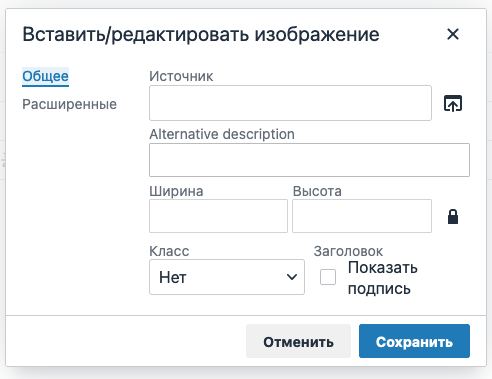The image size is (492, 379).
Task: Click the Класс field label
Action: point(169,251)
